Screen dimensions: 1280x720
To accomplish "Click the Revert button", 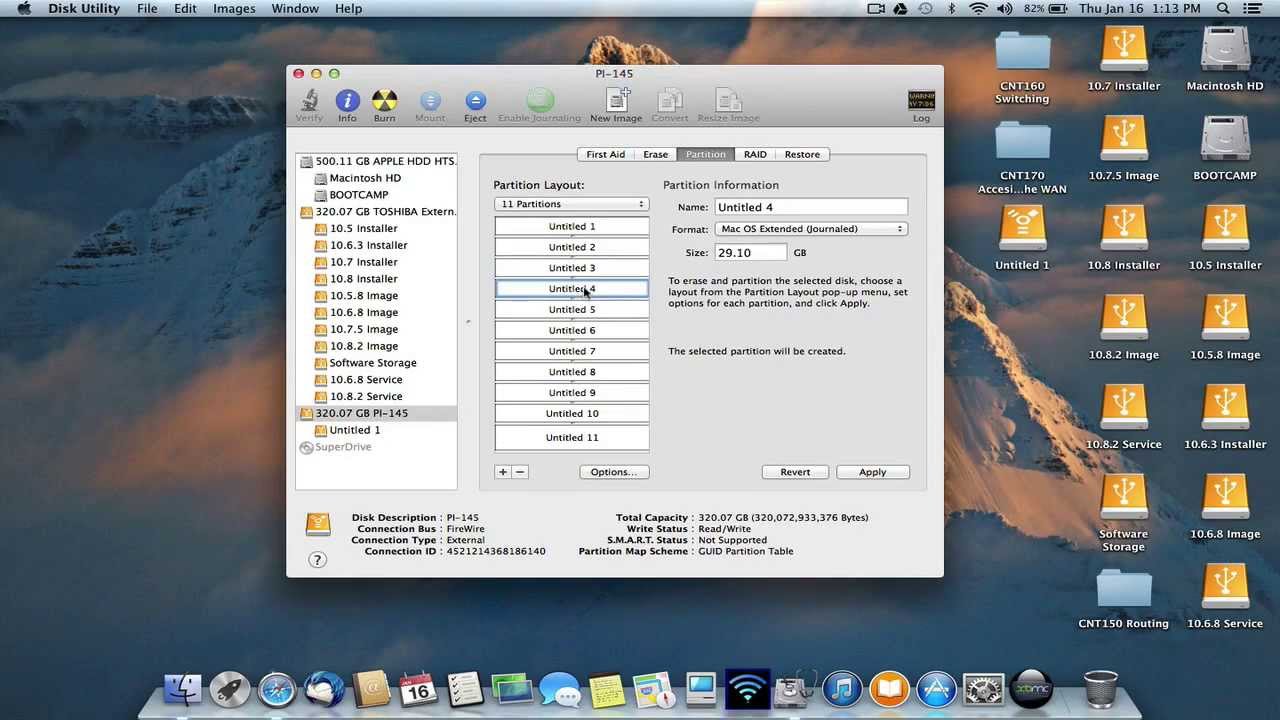I will 795,472.
